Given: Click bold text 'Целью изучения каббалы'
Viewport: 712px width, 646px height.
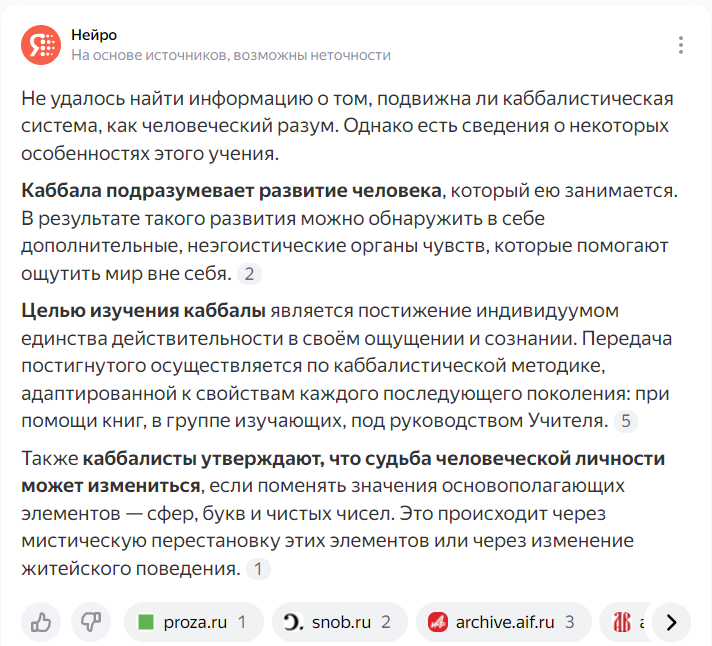Looking at the screenshot, I should (x=143, y=311).
